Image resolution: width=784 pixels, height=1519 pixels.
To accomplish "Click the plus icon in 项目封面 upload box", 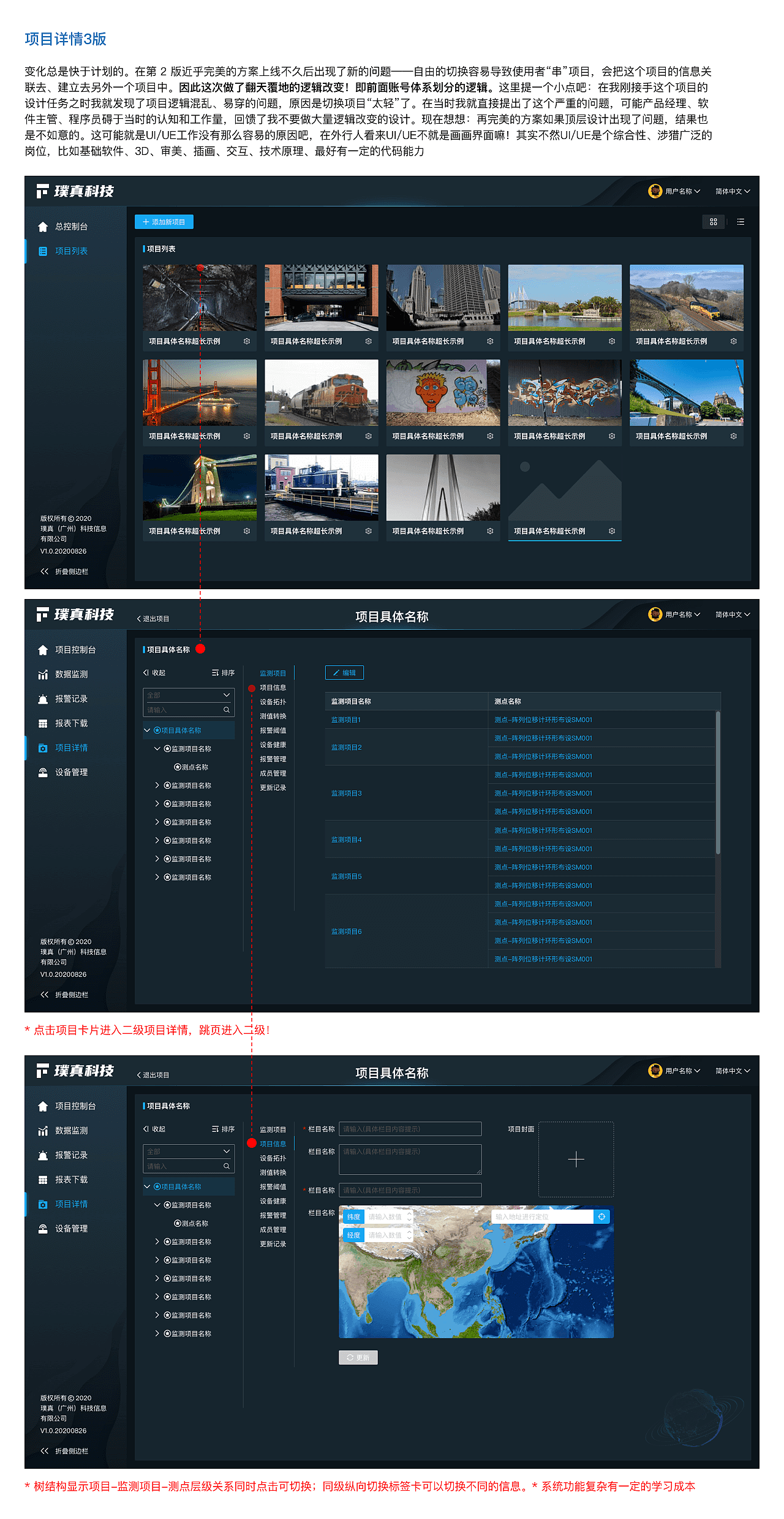I will (576, 1159).
